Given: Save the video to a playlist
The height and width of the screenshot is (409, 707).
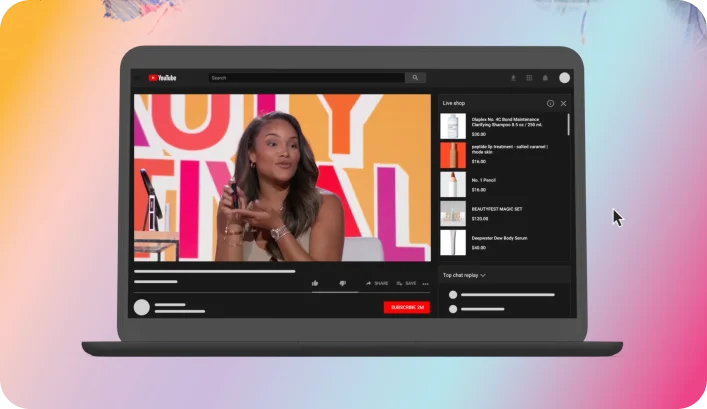Looking at the screenshot, I should [407, 283].
